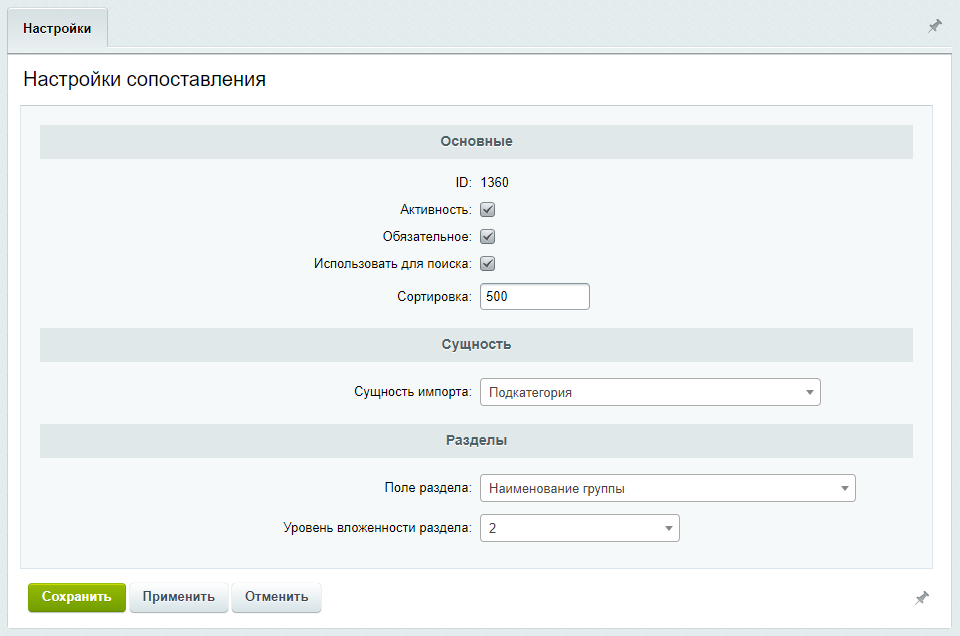Click the green Сохранить button
Viewport: 960px width, 636px height.
[77, 597]
